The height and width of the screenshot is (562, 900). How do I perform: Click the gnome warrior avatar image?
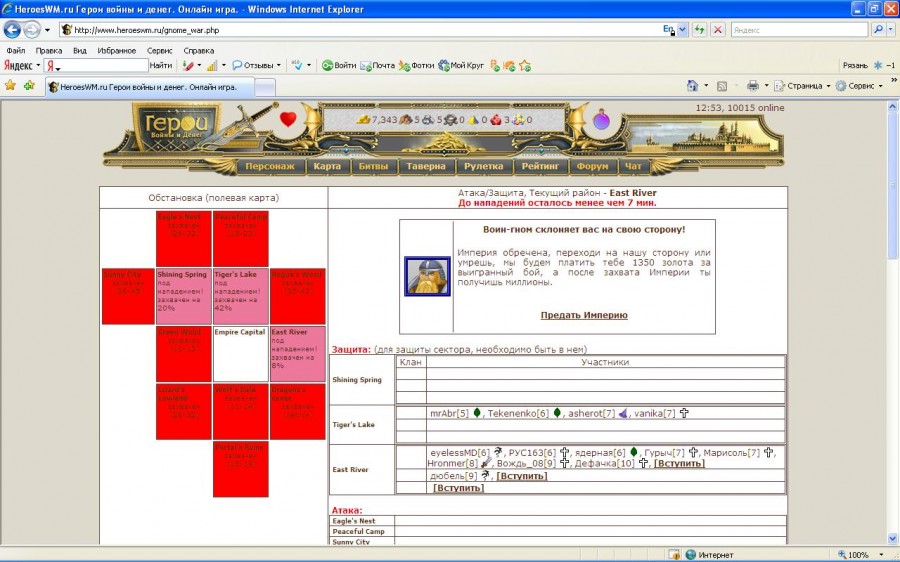427,276
